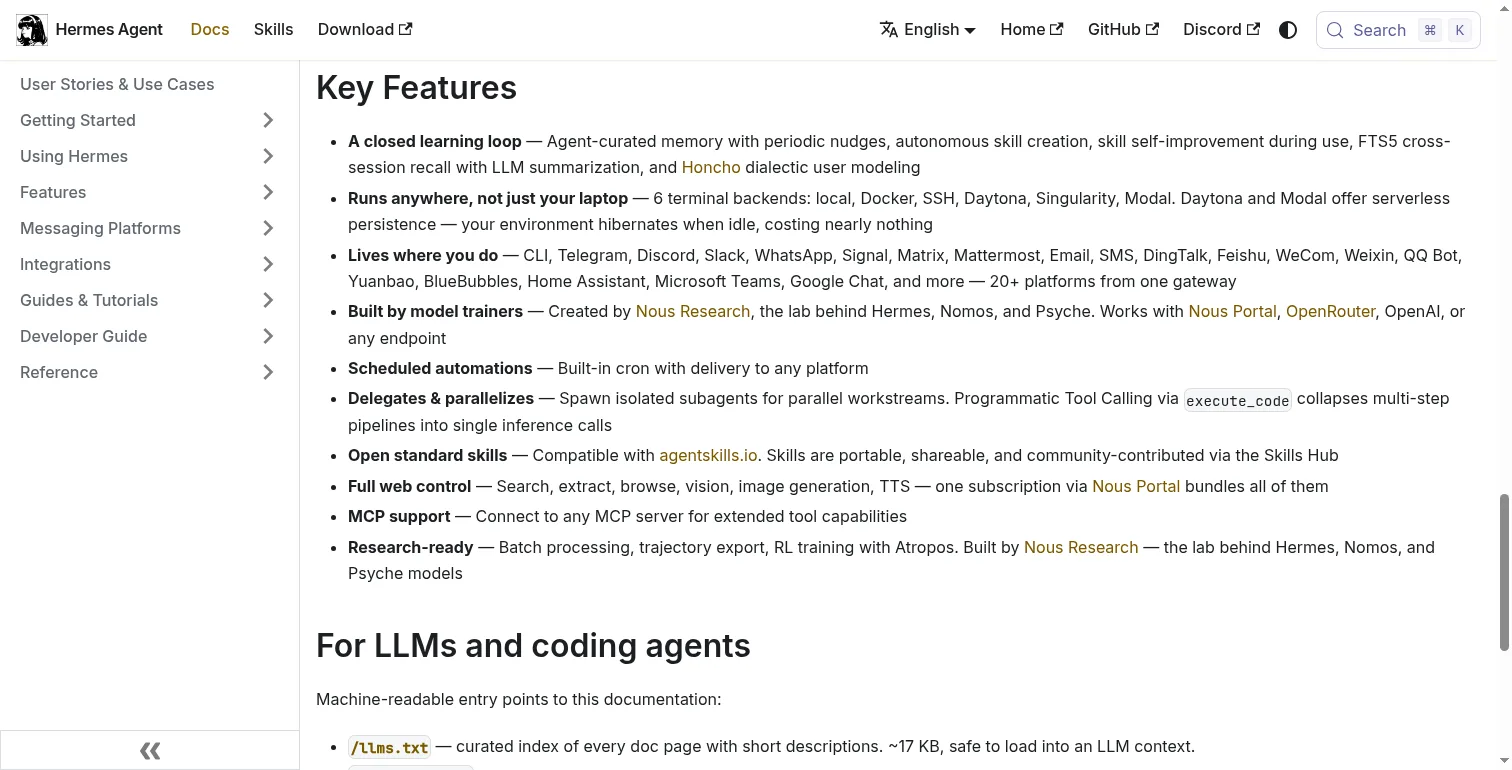Click the execute_code inline code
1512x770 pixels.
point(1238,400)
